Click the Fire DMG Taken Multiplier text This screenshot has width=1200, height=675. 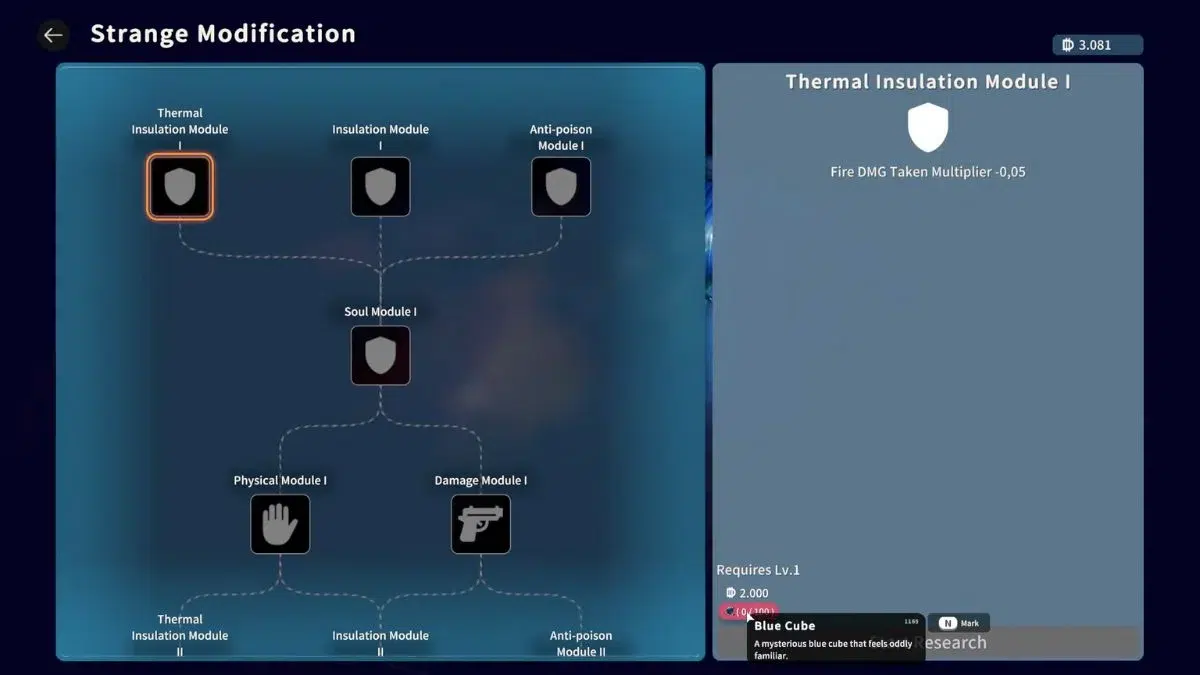[927, 172]
